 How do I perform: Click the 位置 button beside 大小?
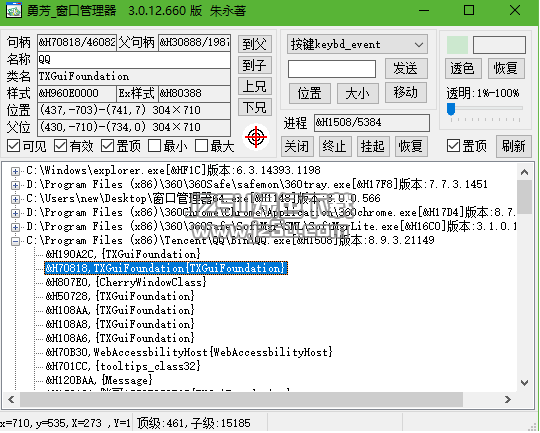click(x=310, y=93)
